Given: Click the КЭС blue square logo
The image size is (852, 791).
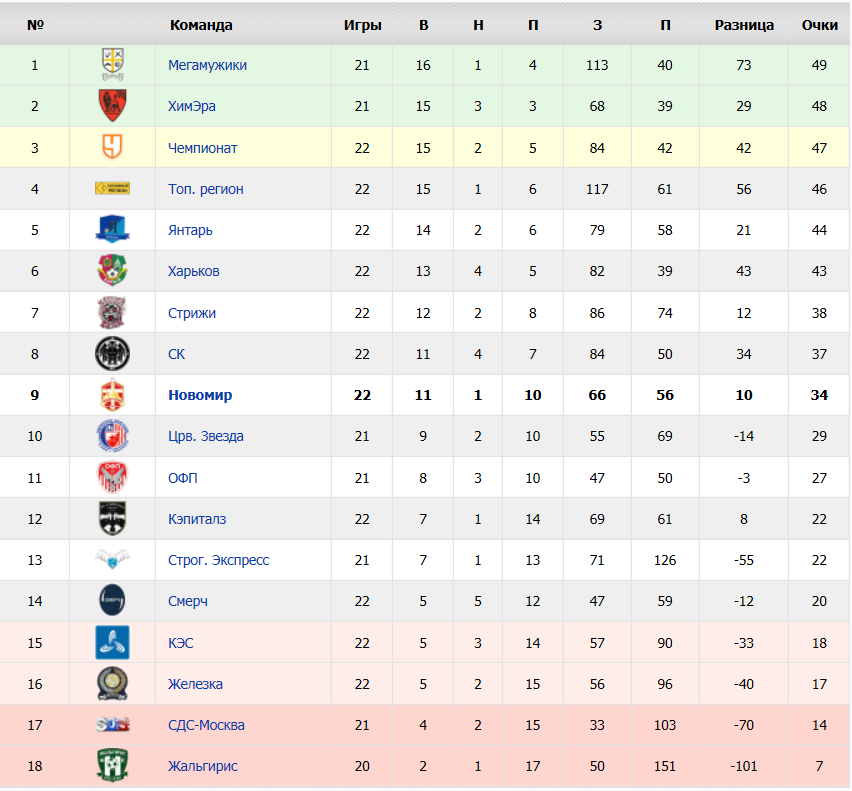Looking at the screenshot, I should (x=112, y=642).
